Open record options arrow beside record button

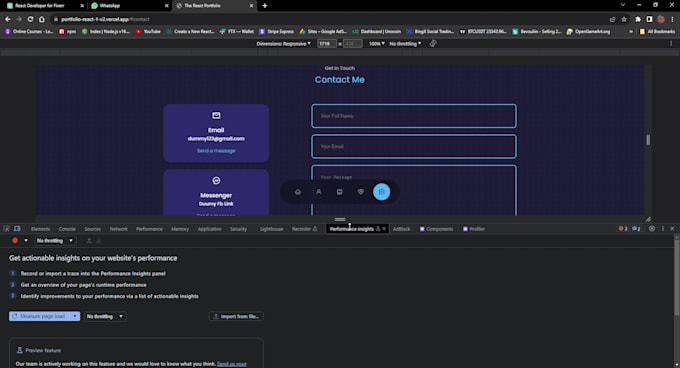point(26,241)
